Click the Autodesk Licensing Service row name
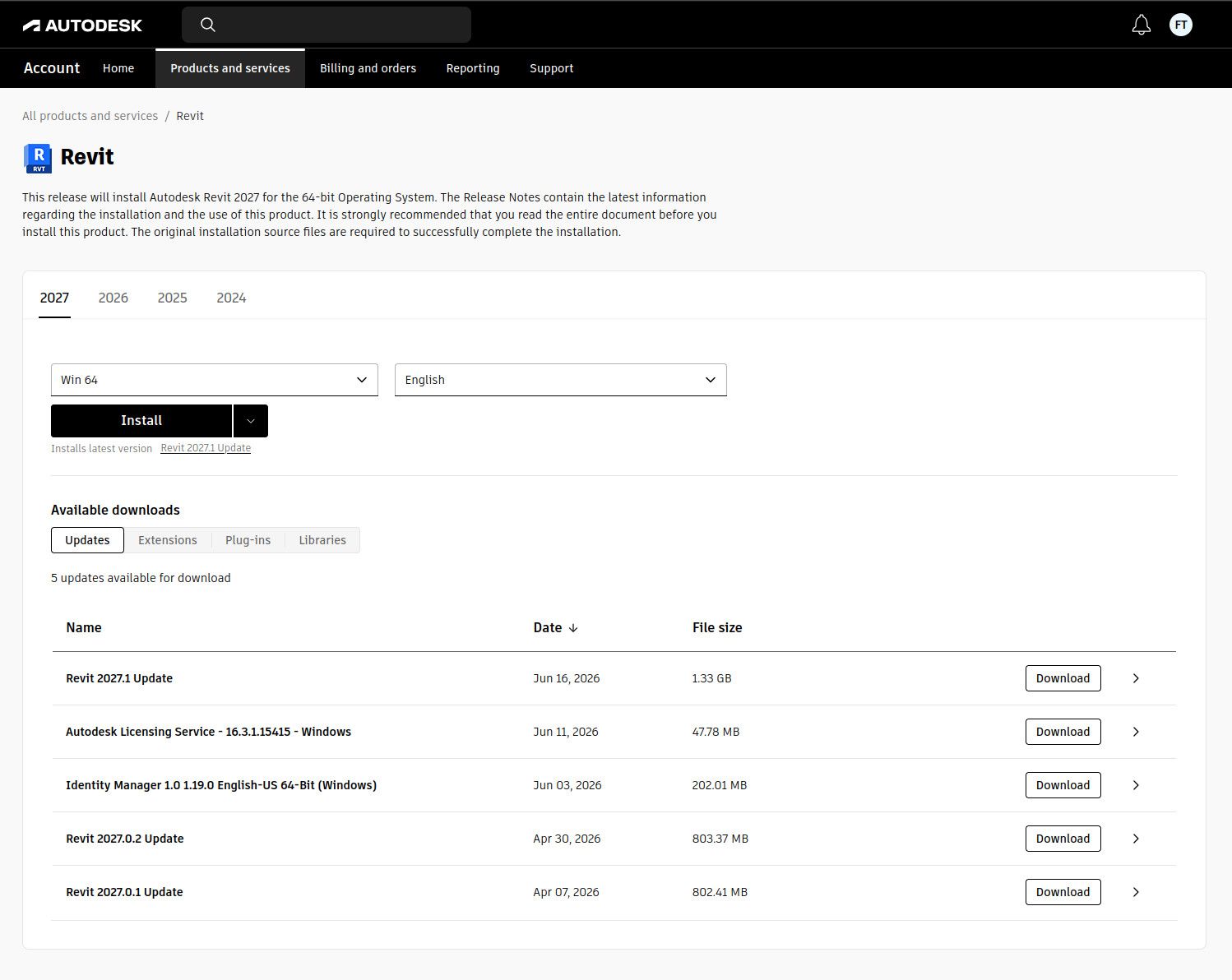 click(x=208, y=732)
